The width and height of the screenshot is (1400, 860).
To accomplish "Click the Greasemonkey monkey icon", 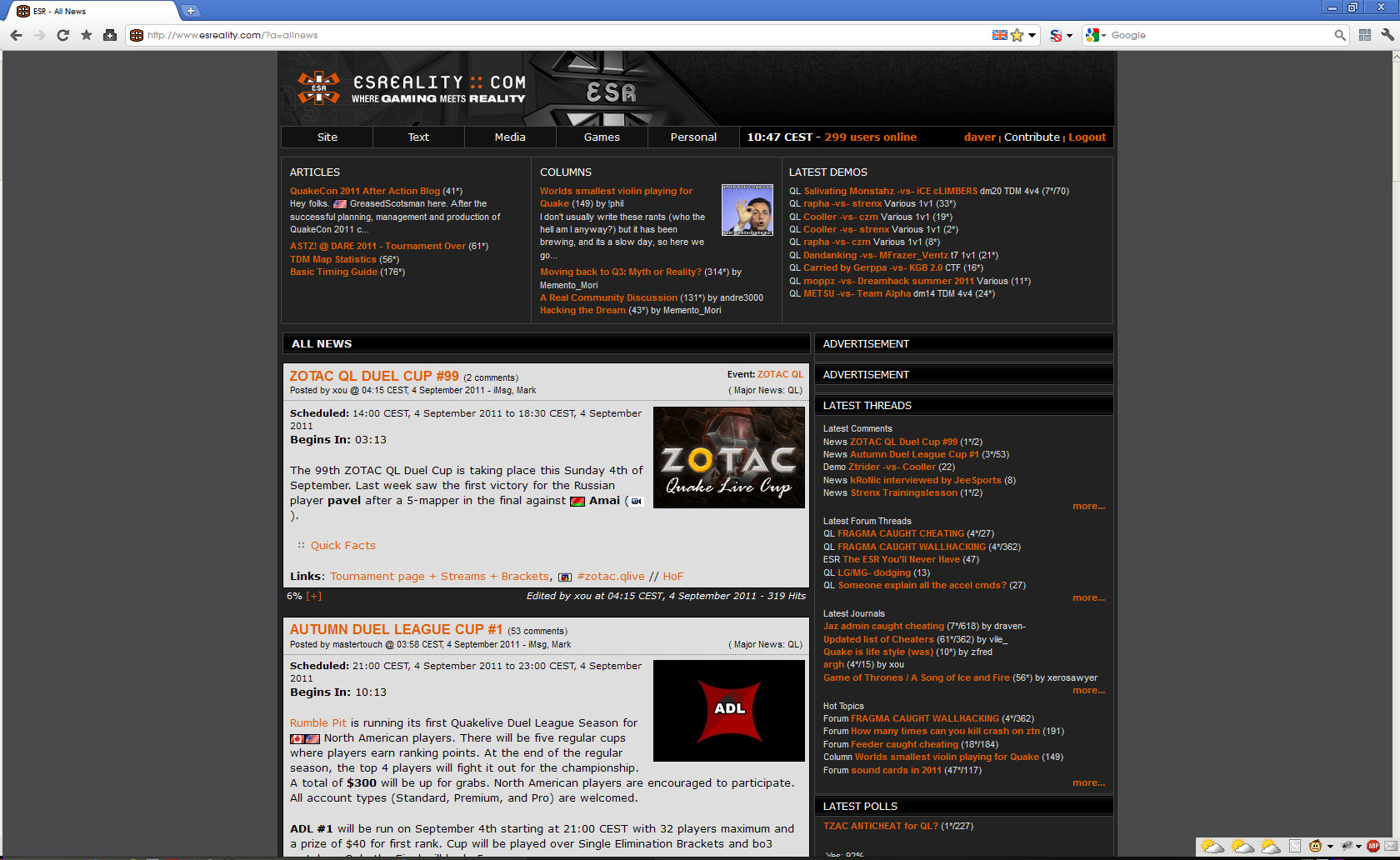I will [x=1315, y=846].
